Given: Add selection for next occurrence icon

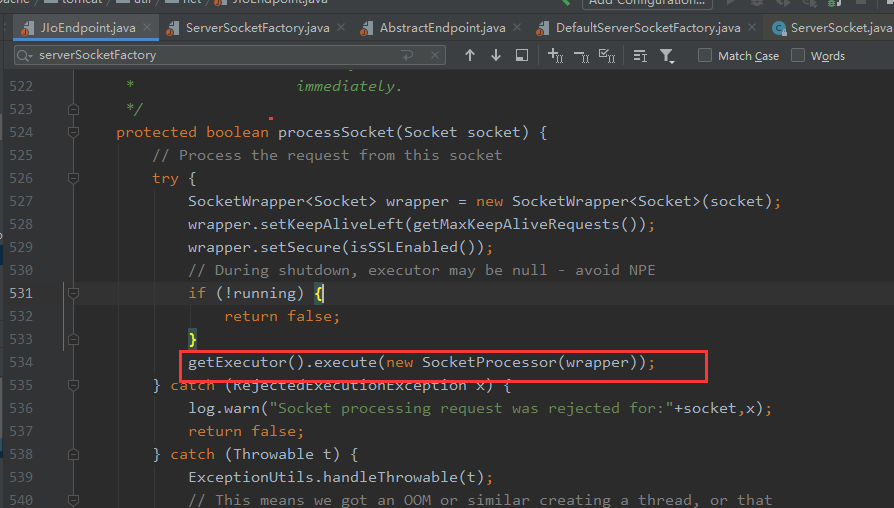Looking at the screenshot, I should [555, 55].
